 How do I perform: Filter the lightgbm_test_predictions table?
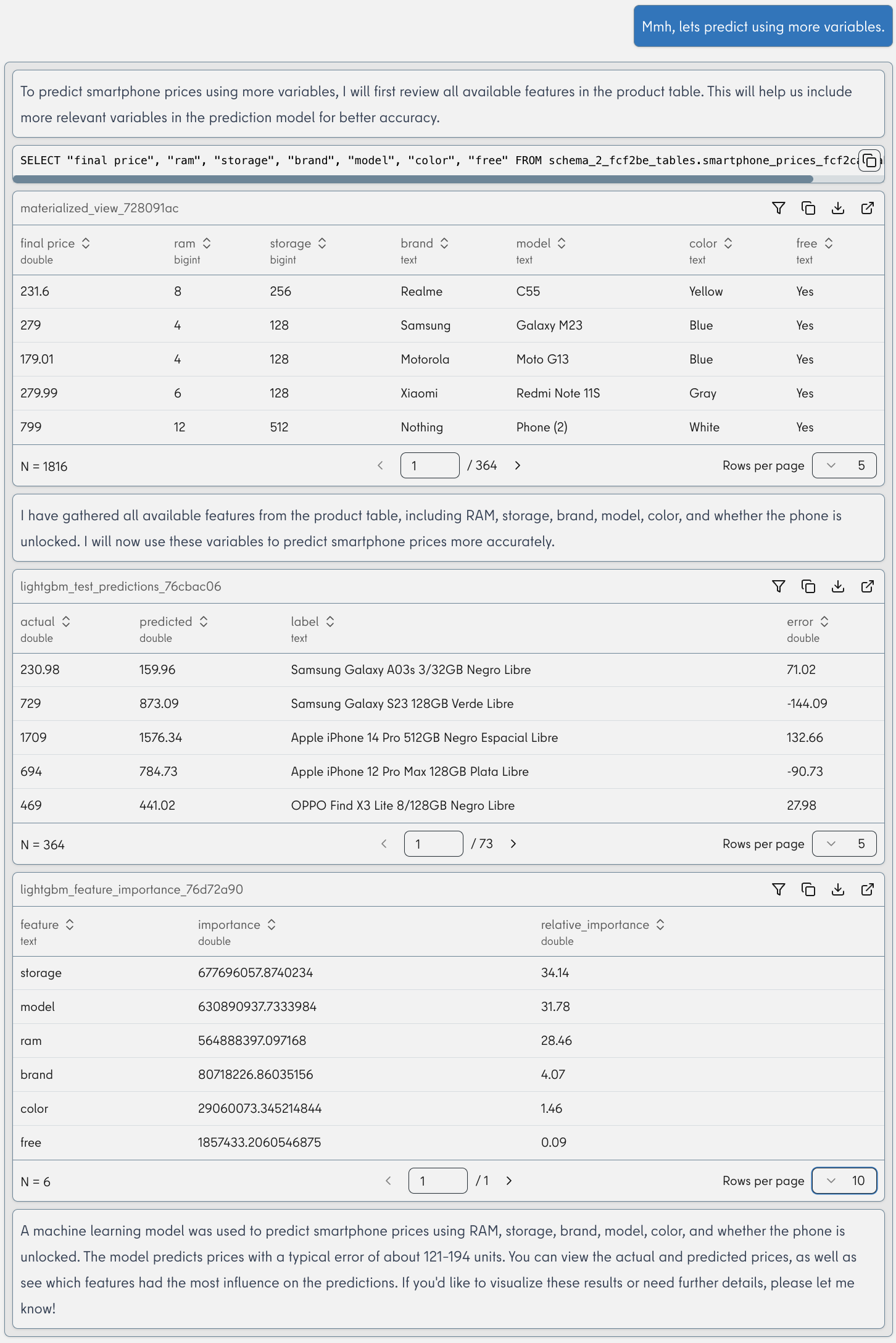[x=779, y=586]
